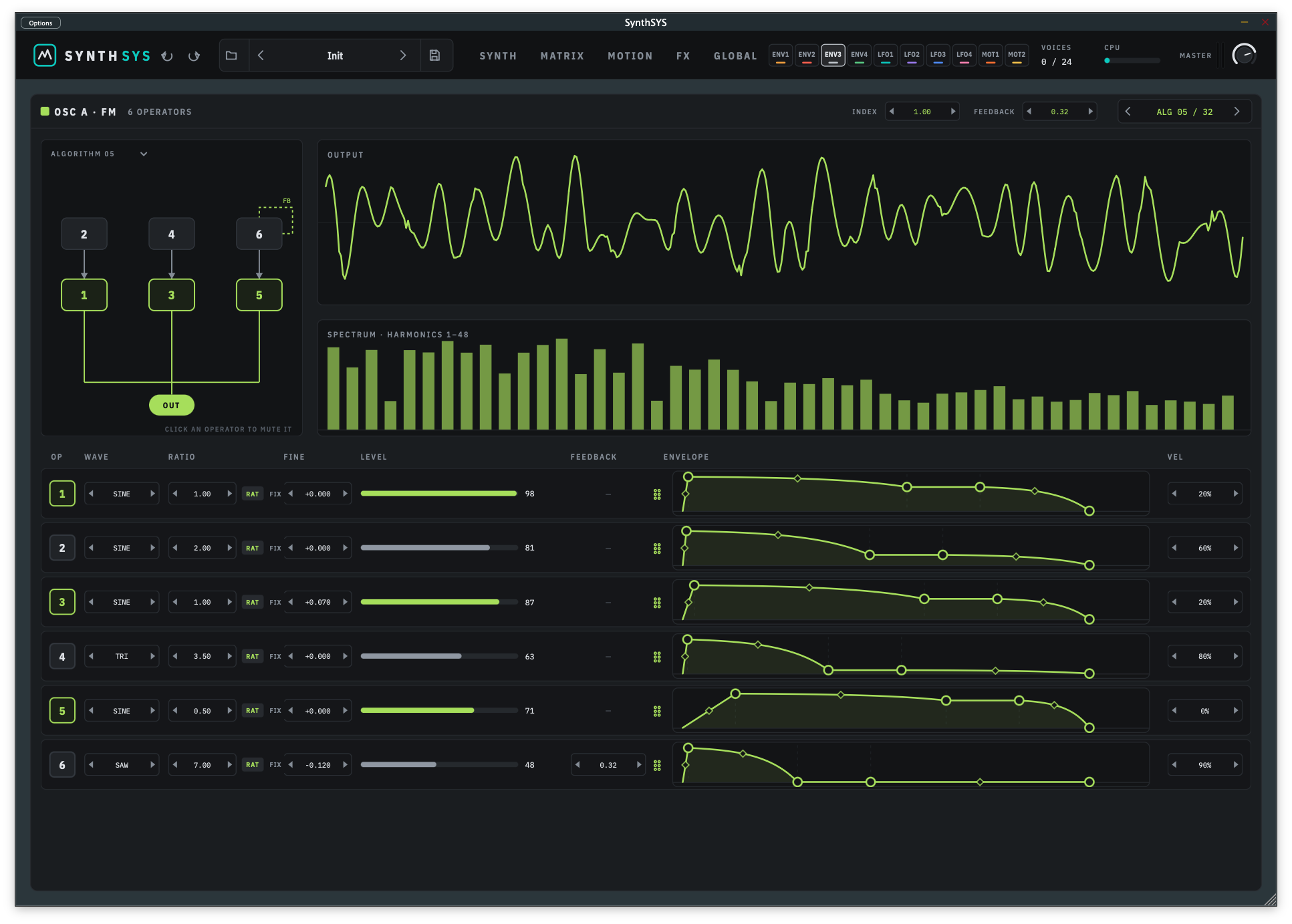This screenshot has width=1292, height=924.
Task: Select previous algorithm chevron
Action: (x=1128, y=112)
